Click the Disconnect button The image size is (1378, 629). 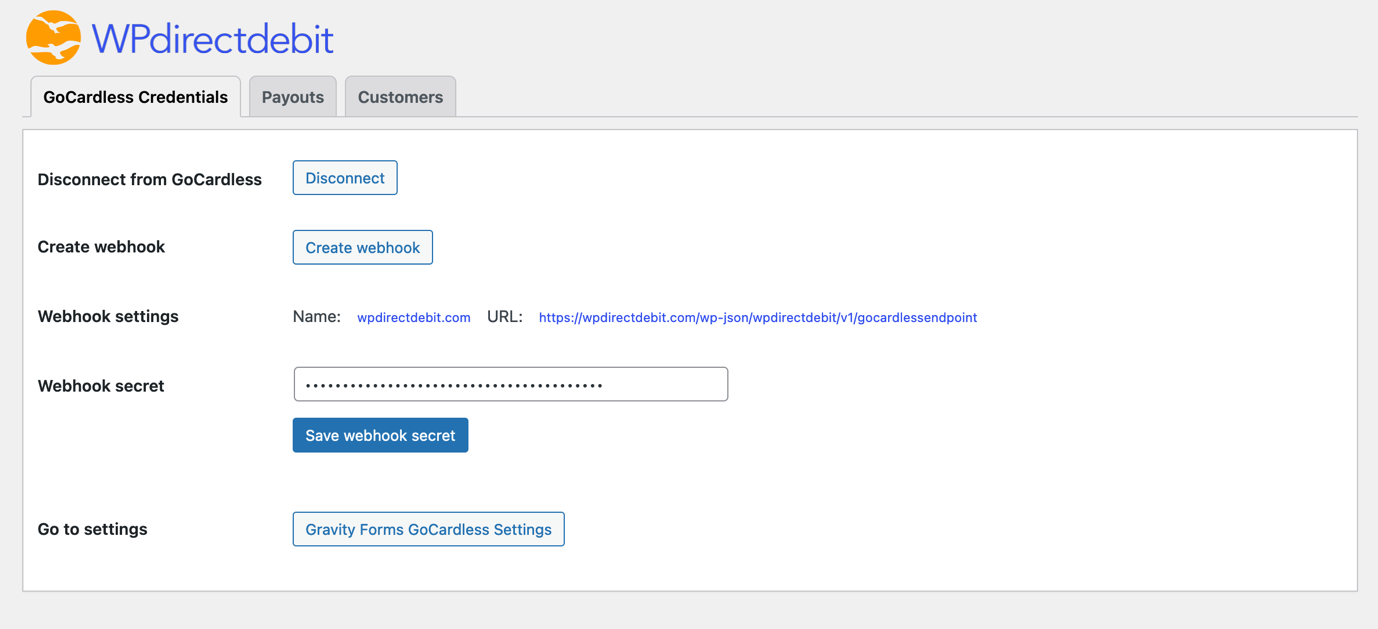tap(345, 178)
